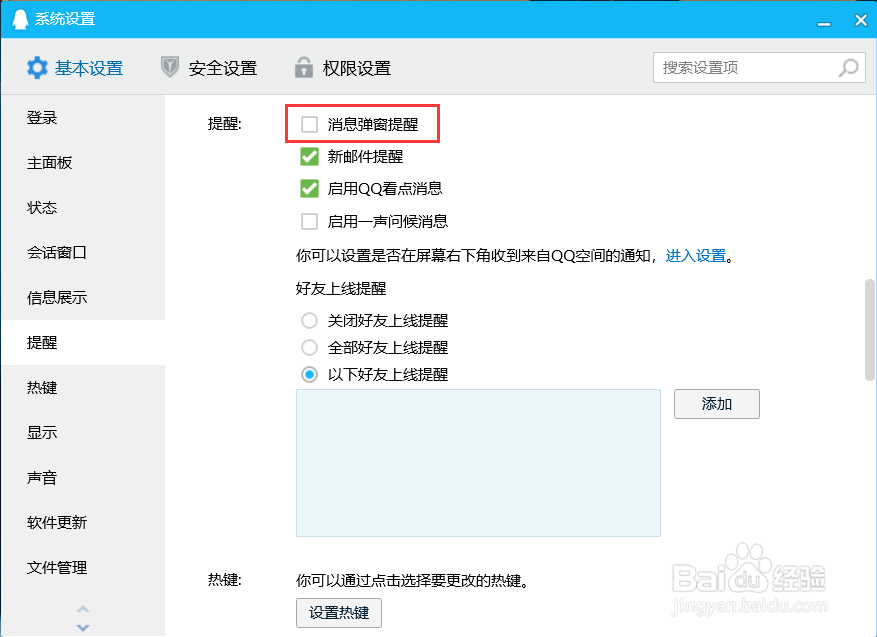Click the blue gear icon for 基本设置
Viewport: 877px width, 637px height.
click(37, 68)
